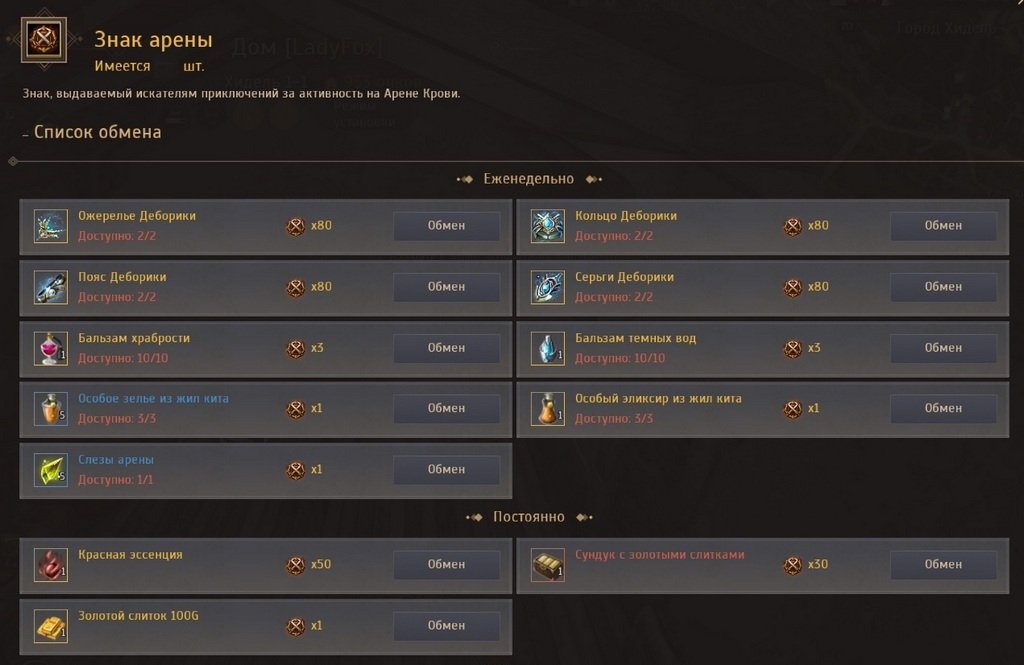Exchange marks for Ожерелье Деборики
This screenshot has height=665, width=1024.
pos(447,225)
